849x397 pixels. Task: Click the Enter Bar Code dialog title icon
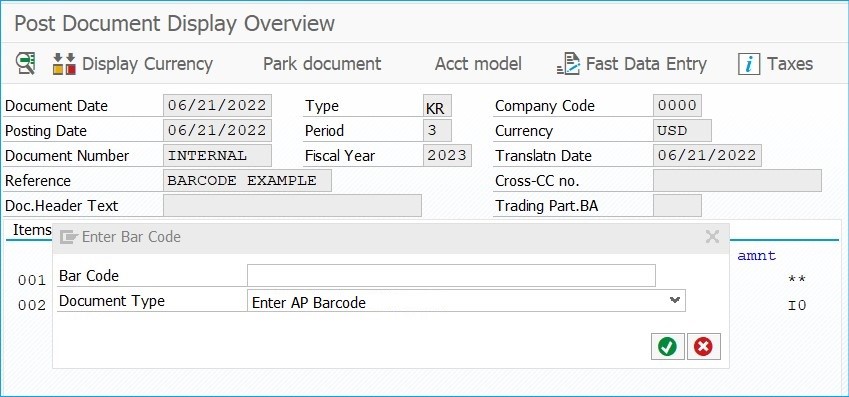click(x=69, y=237)
